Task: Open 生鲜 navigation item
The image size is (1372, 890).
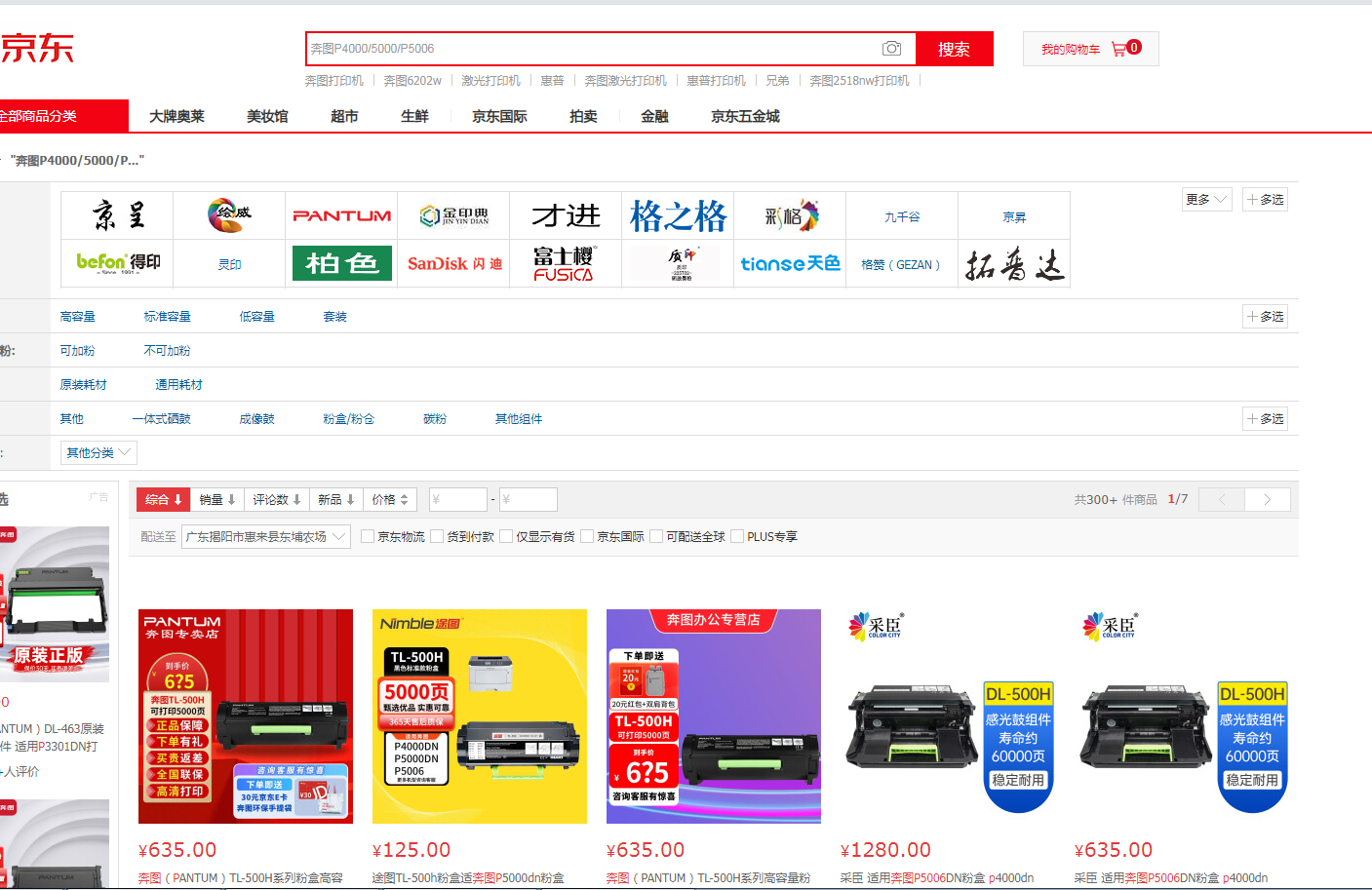Action: point(414,116)
